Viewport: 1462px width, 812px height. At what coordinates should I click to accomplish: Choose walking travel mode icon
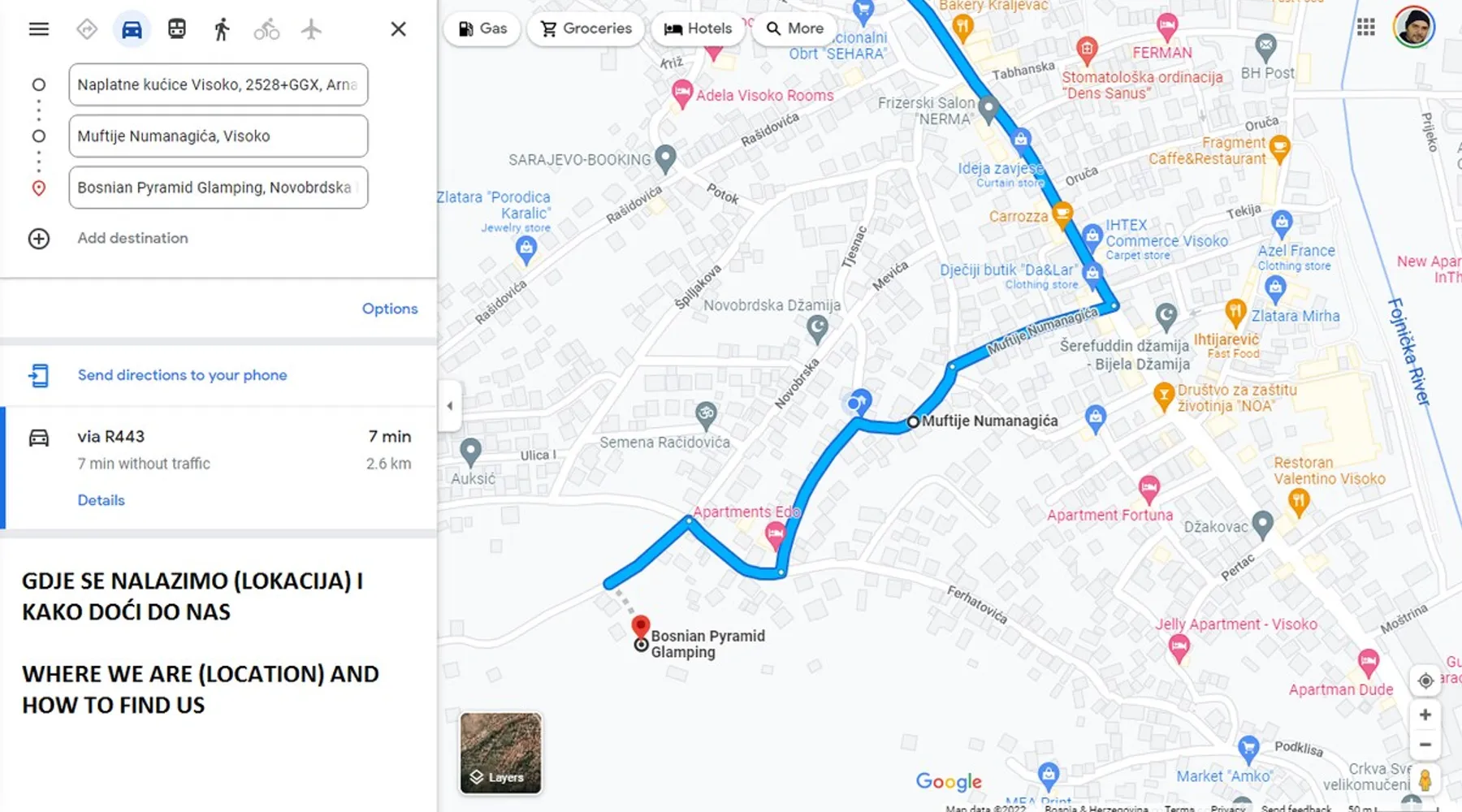coord(222,29)
